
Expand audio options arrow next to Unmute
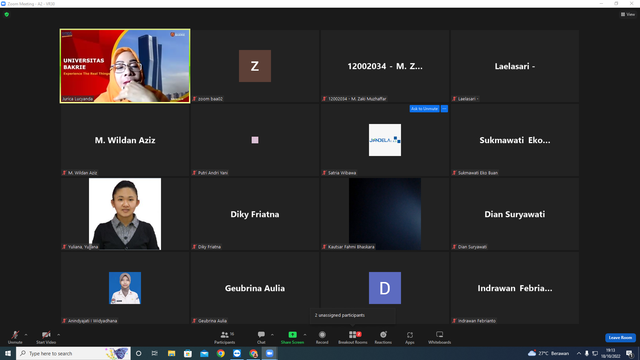click(x=26, y=335)
